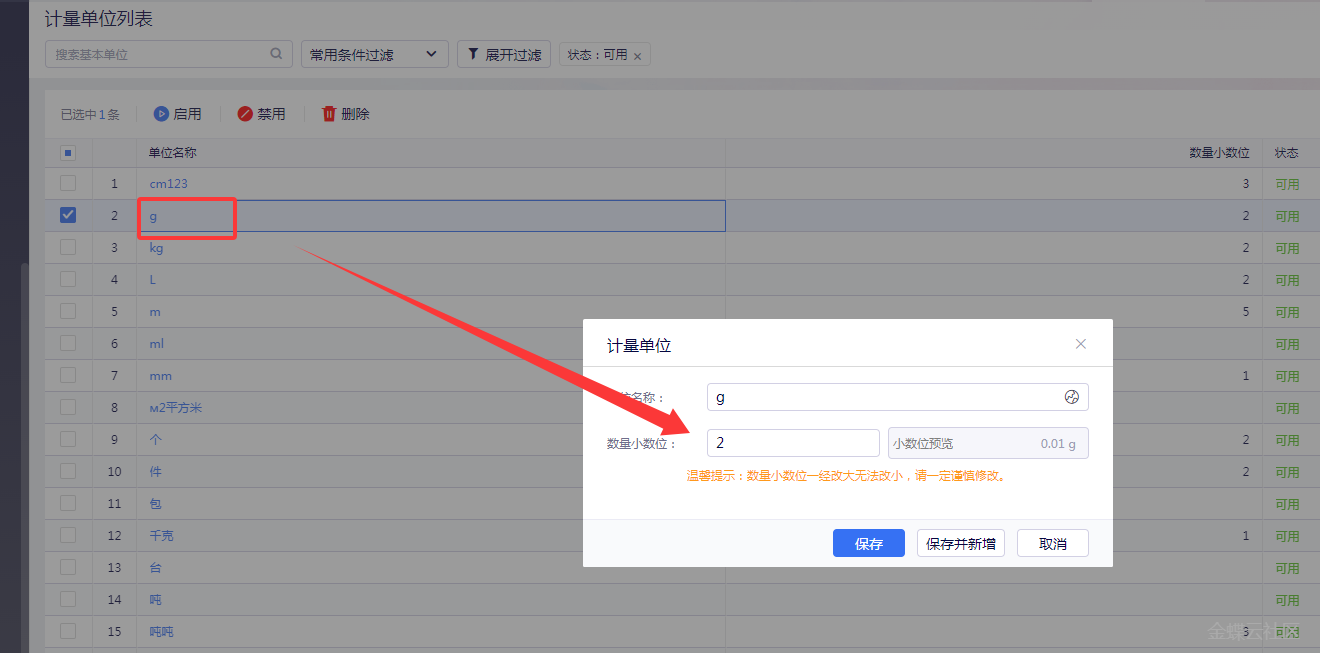This screenshot has height=653, width=1320.
Task: Click the 启用 enable icon
Action: click(161, 114)
